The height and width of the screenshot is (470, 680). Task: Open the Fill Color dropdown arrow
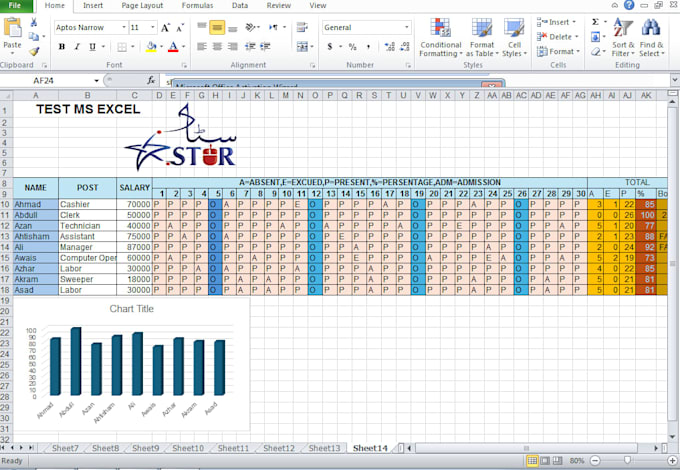tap(161, 47)
